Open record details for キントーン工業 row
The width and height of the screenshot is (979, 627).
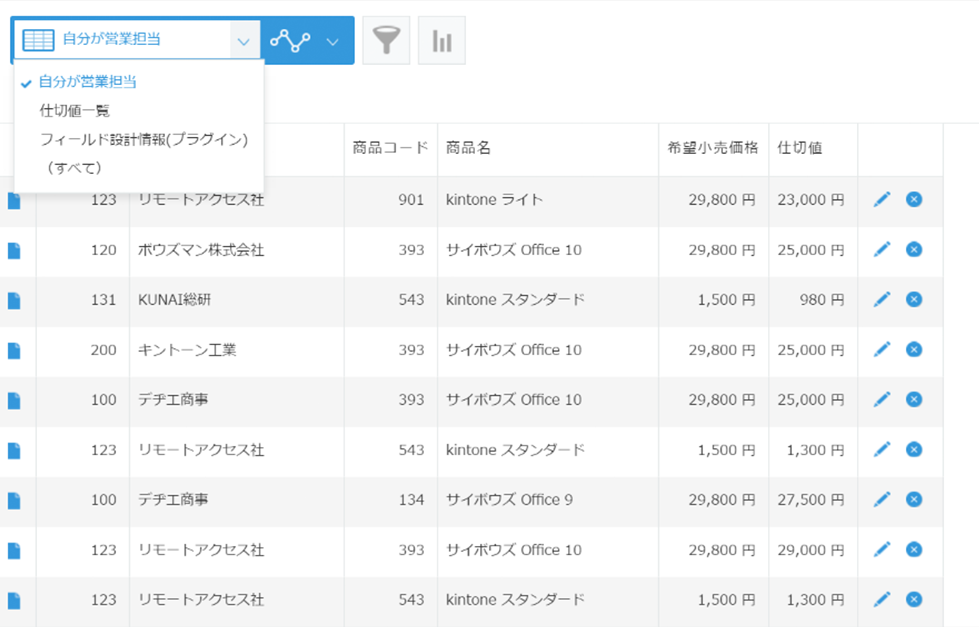coord(14,350)
